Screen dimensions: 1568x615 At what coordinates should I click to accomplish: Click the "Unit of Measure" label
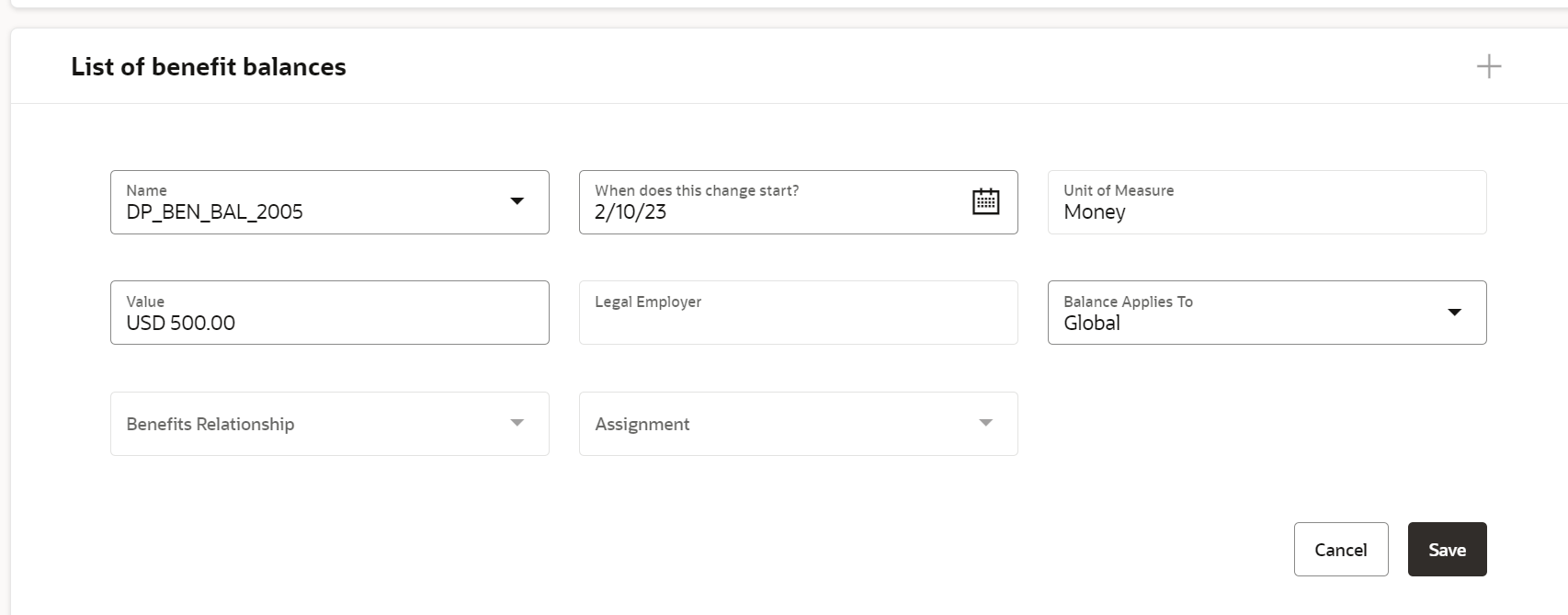(1119, 190)
